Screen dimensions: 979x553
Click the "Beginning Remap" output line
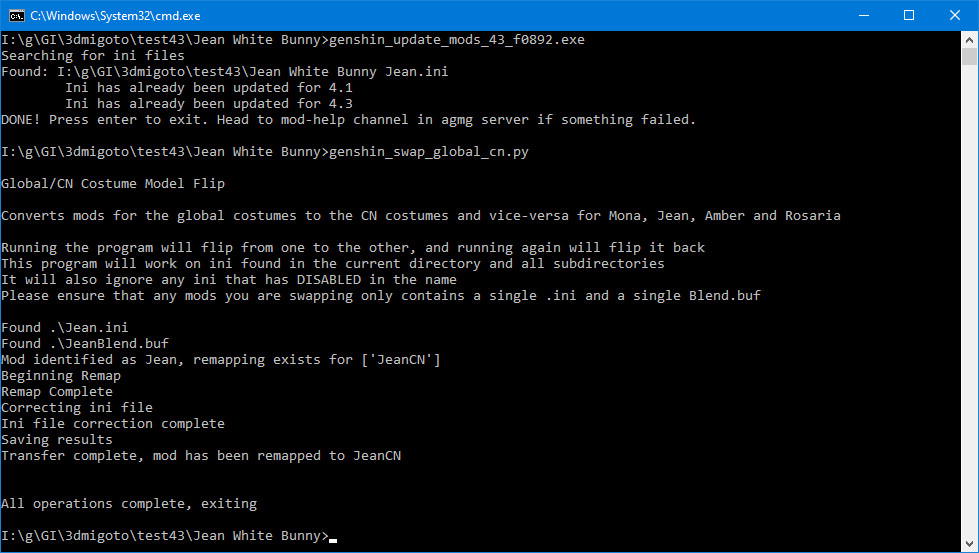61,376
